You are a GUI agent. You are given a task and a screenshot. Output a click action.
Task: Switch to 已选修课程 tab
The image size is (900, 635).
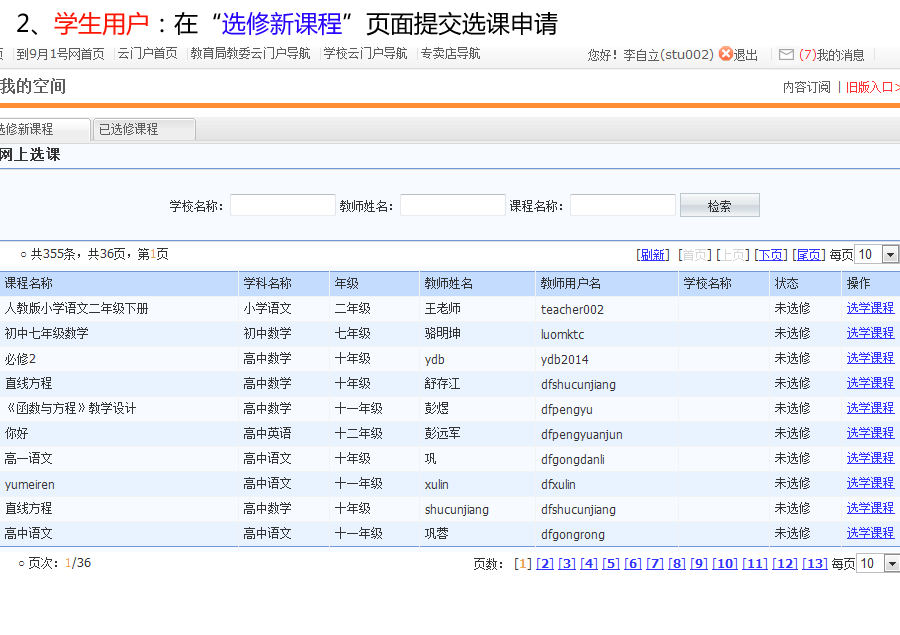(144, 129)
